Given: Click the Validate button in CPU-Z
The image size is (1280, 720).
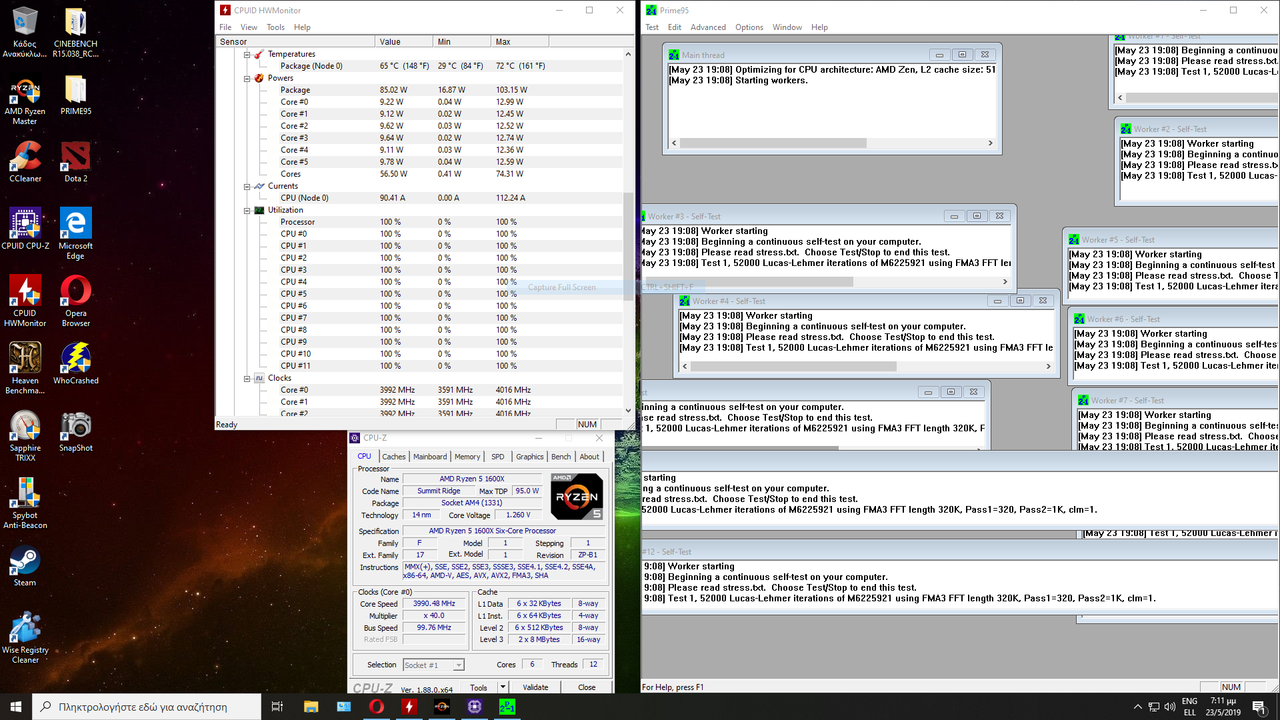Looking at the screenshot, I should pyautogui.click(x=536, y=687).
